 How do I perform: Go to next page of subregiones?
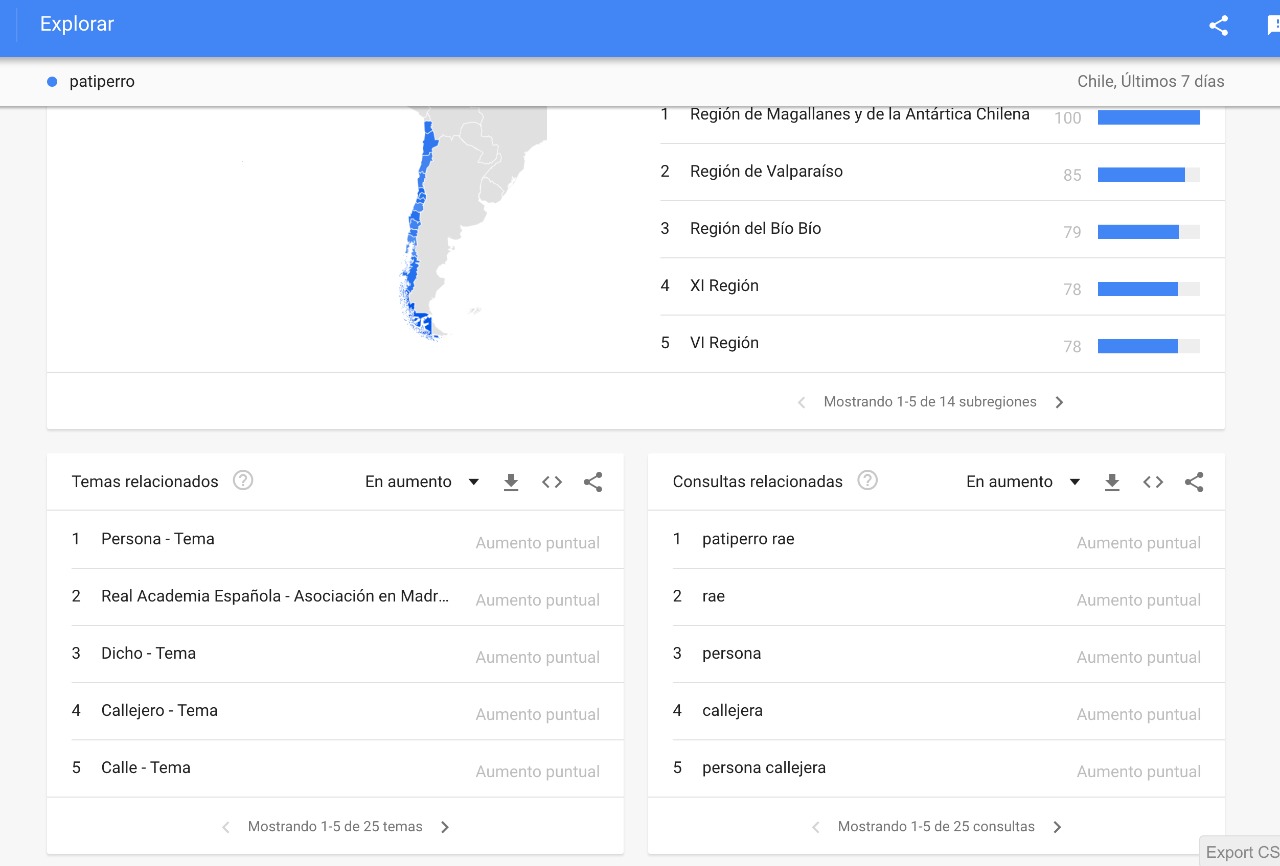tap(1060, 402)
